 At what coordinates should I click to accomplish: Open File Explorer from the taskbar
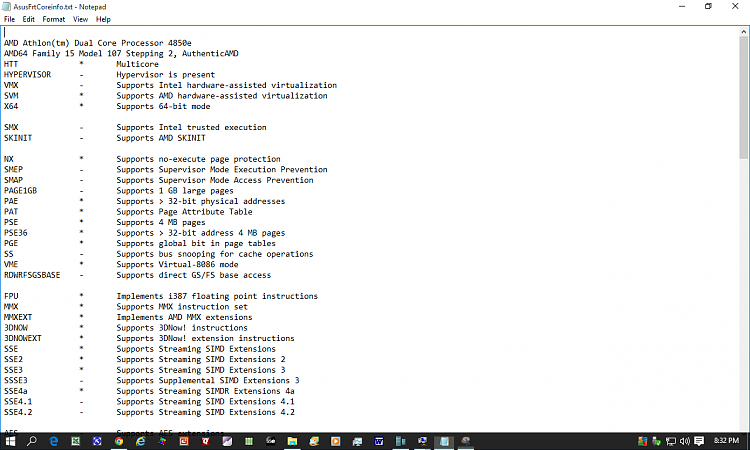[292, 441]
